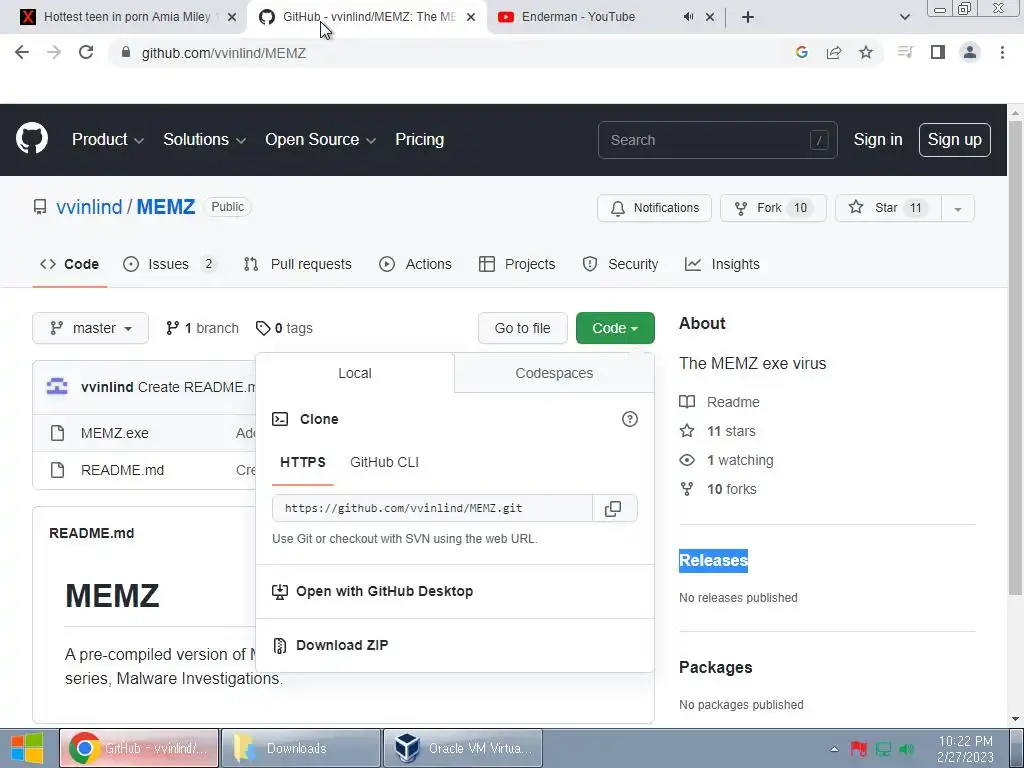Click the GitHub octocat logo

point(31,138)
